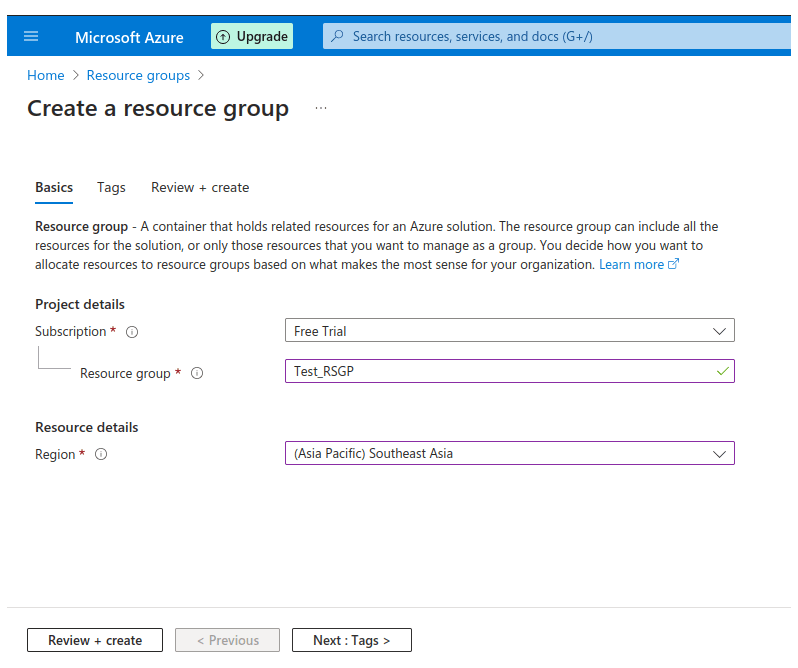Show Subscription info tooltip icon
Viewport: 798px width, 668px height.
tap(132, 332)
